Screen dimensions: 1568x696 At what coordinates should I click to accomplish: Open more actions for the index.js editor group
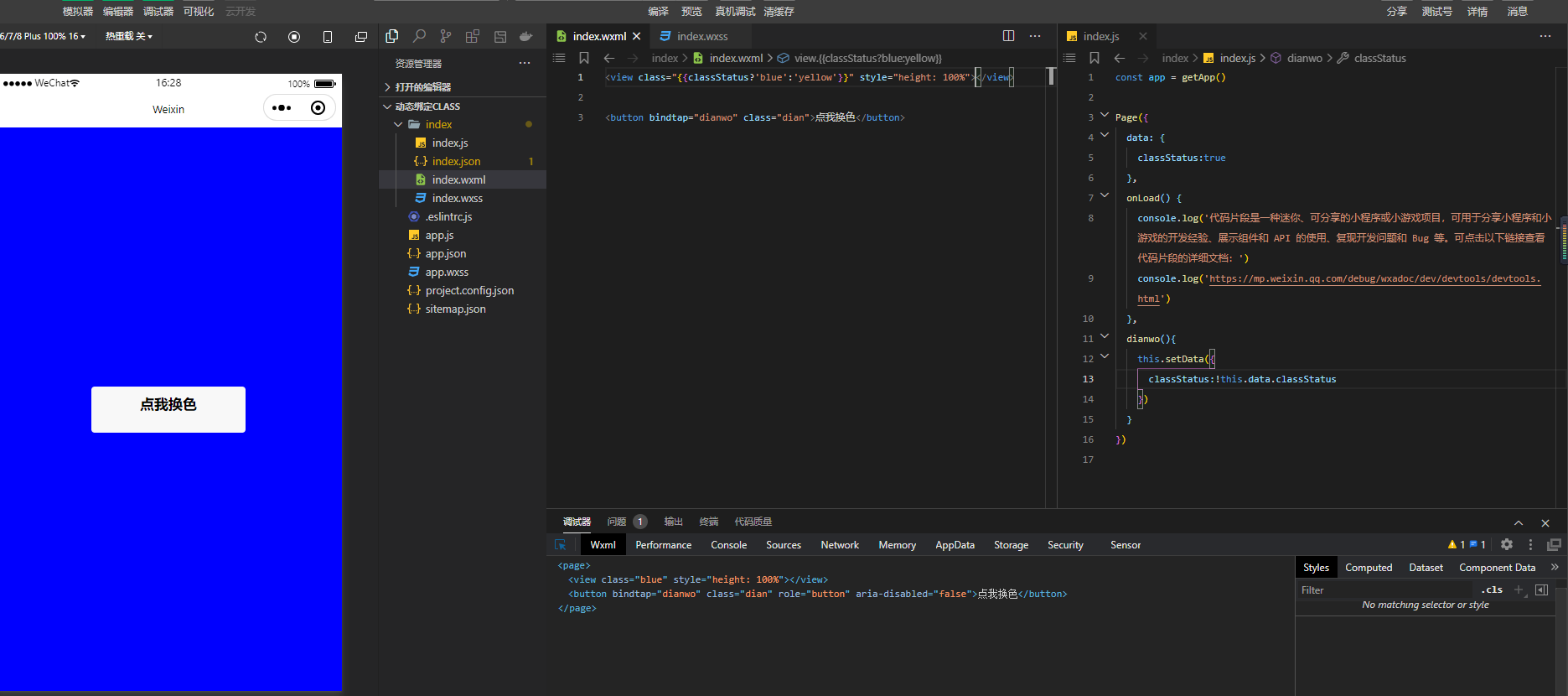pos(1545,36)
